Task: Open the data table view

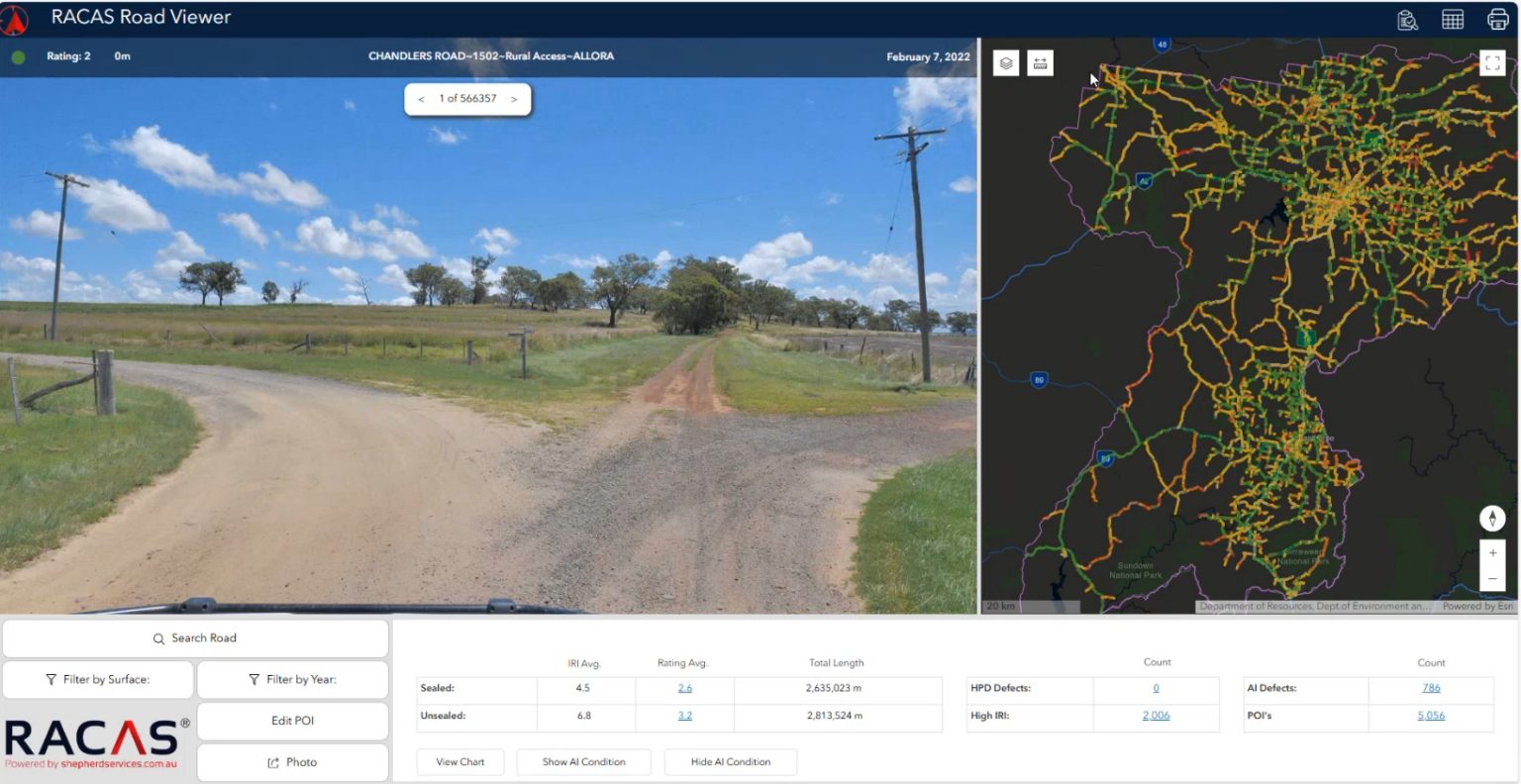Action: pyautogui.click(x=1452, y=19)
